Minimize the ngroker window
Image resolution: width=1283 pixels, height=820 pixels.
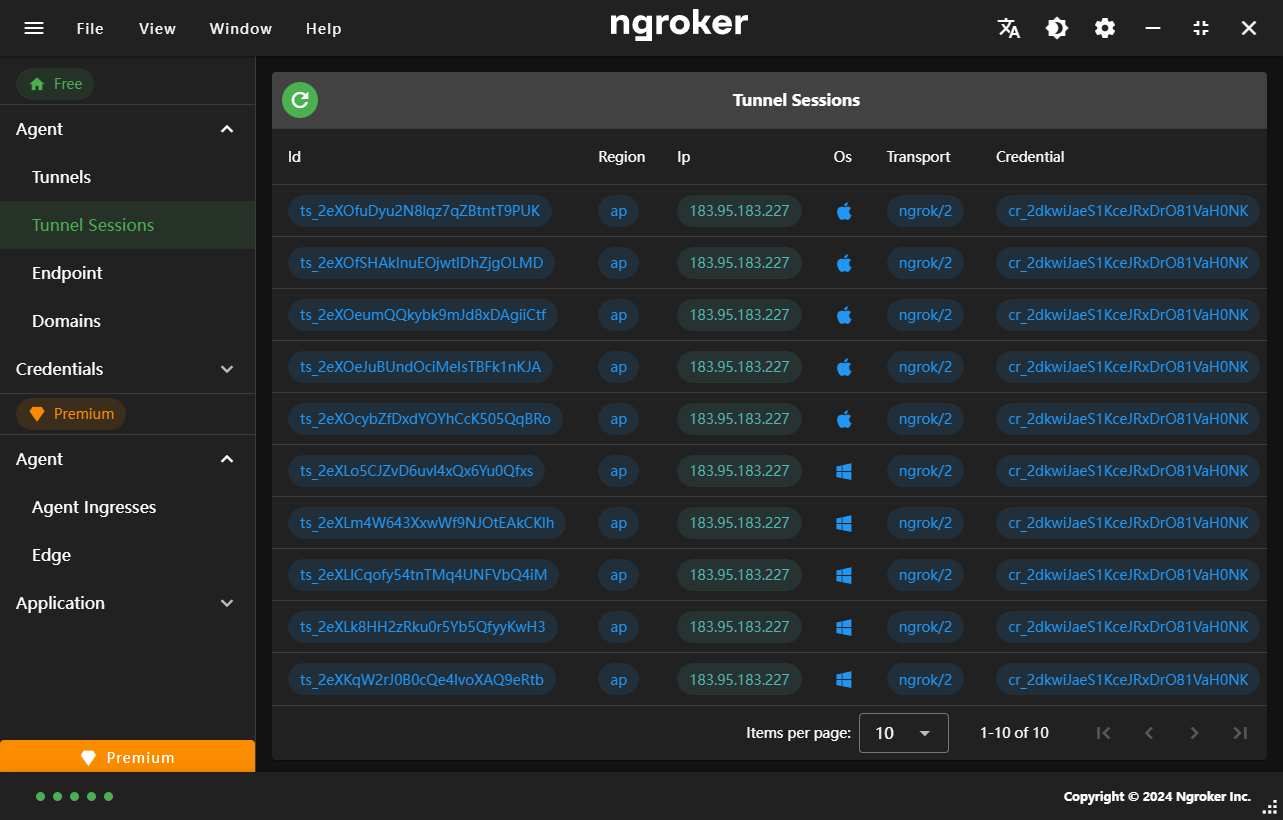(1153, 28)
